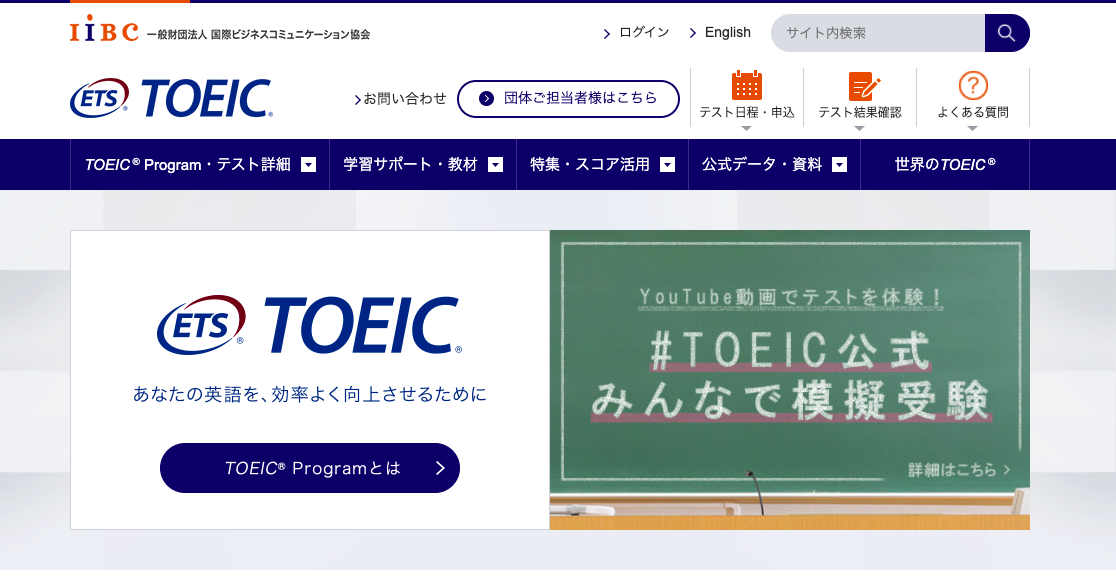Screen dimensions: 1116x577
Task: Click the test results pencil icon
Action: pyautogui.click(x=860, y=86)
